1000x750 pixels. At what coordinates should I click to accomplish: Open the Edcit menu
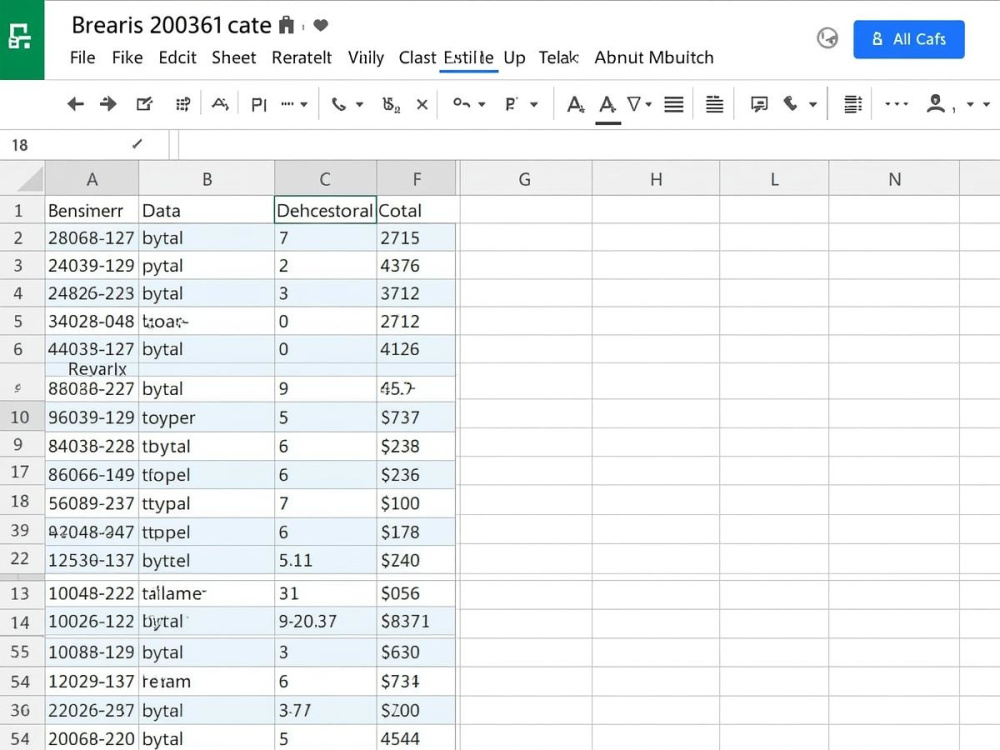[x=177, y=57]
